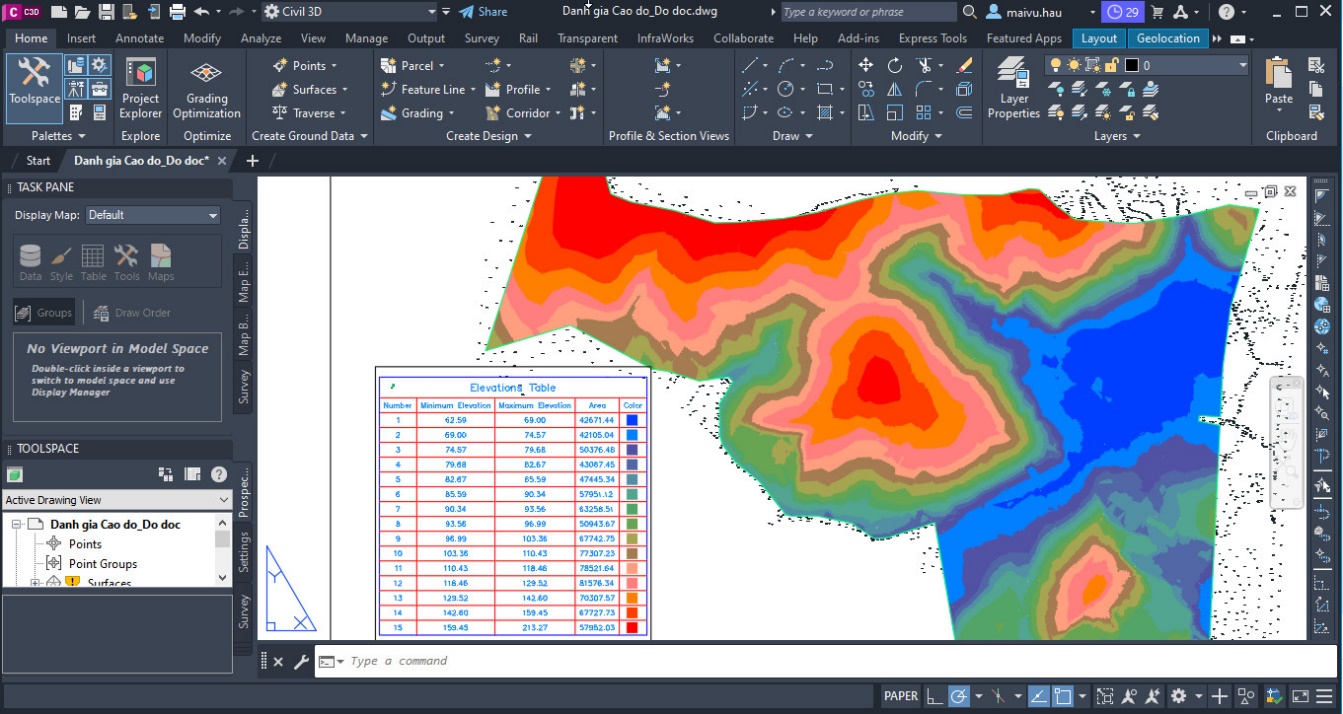This screenshot has width=1343, height=714.
Task: Select the Rotate tool in Modify panel
Action: click(895, 65)
